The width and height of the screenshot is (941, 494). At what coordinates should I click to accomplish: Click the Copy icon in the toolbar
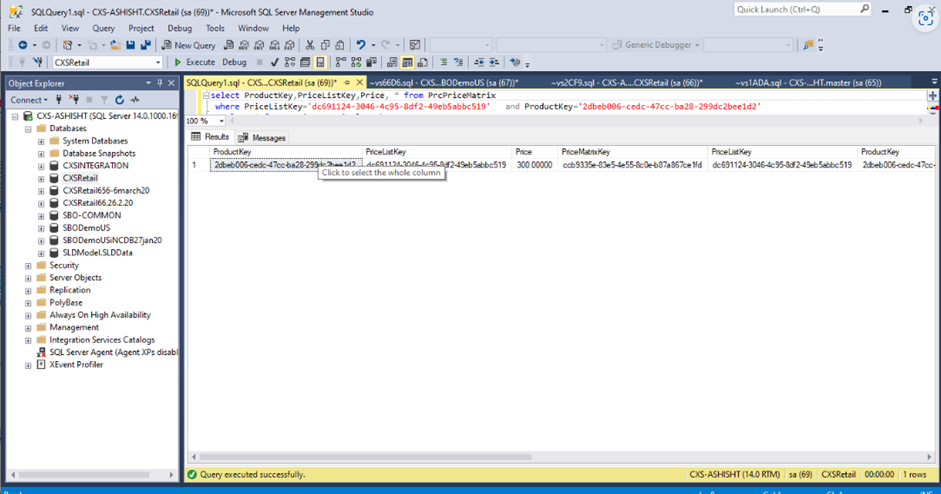pyautogui.click(x=325, y=45)
